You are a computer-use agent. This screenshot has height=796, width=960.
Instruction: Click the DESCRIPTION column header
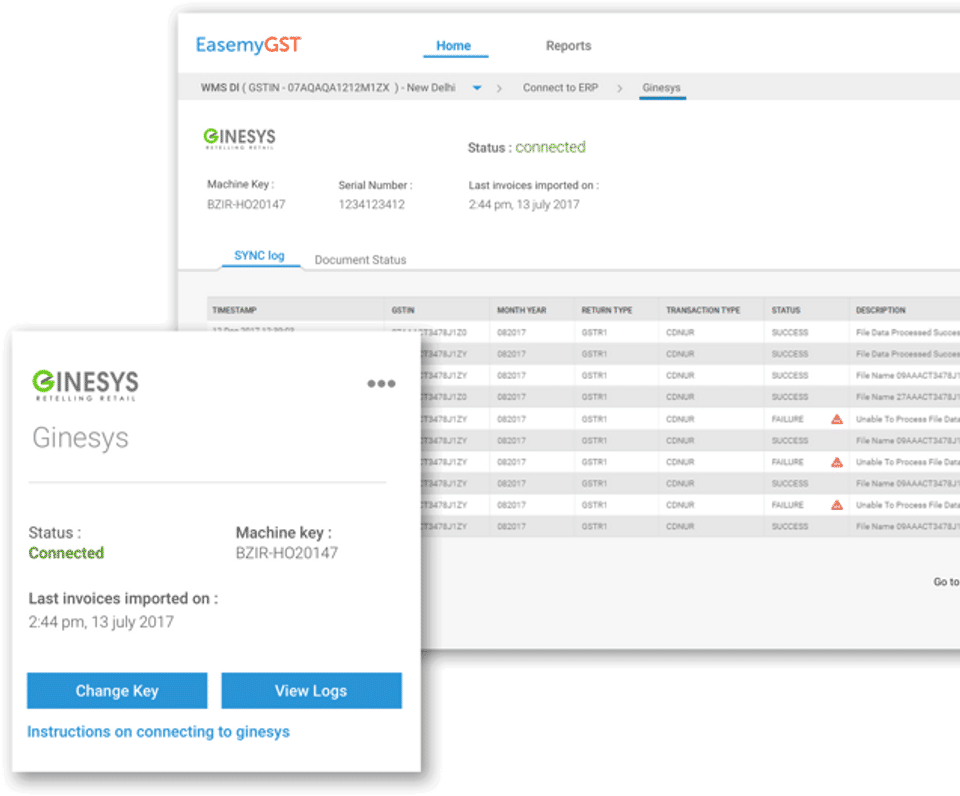[x=880, y=310]
